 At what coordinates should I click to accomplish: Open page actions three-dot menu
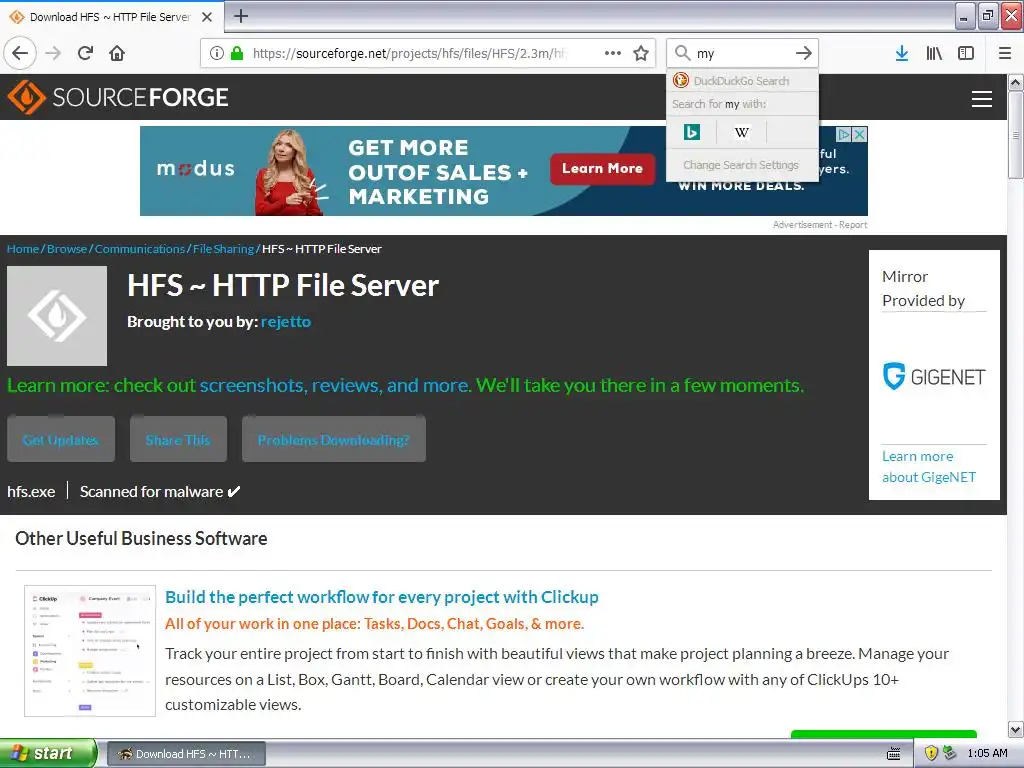(x=613, y=53)
